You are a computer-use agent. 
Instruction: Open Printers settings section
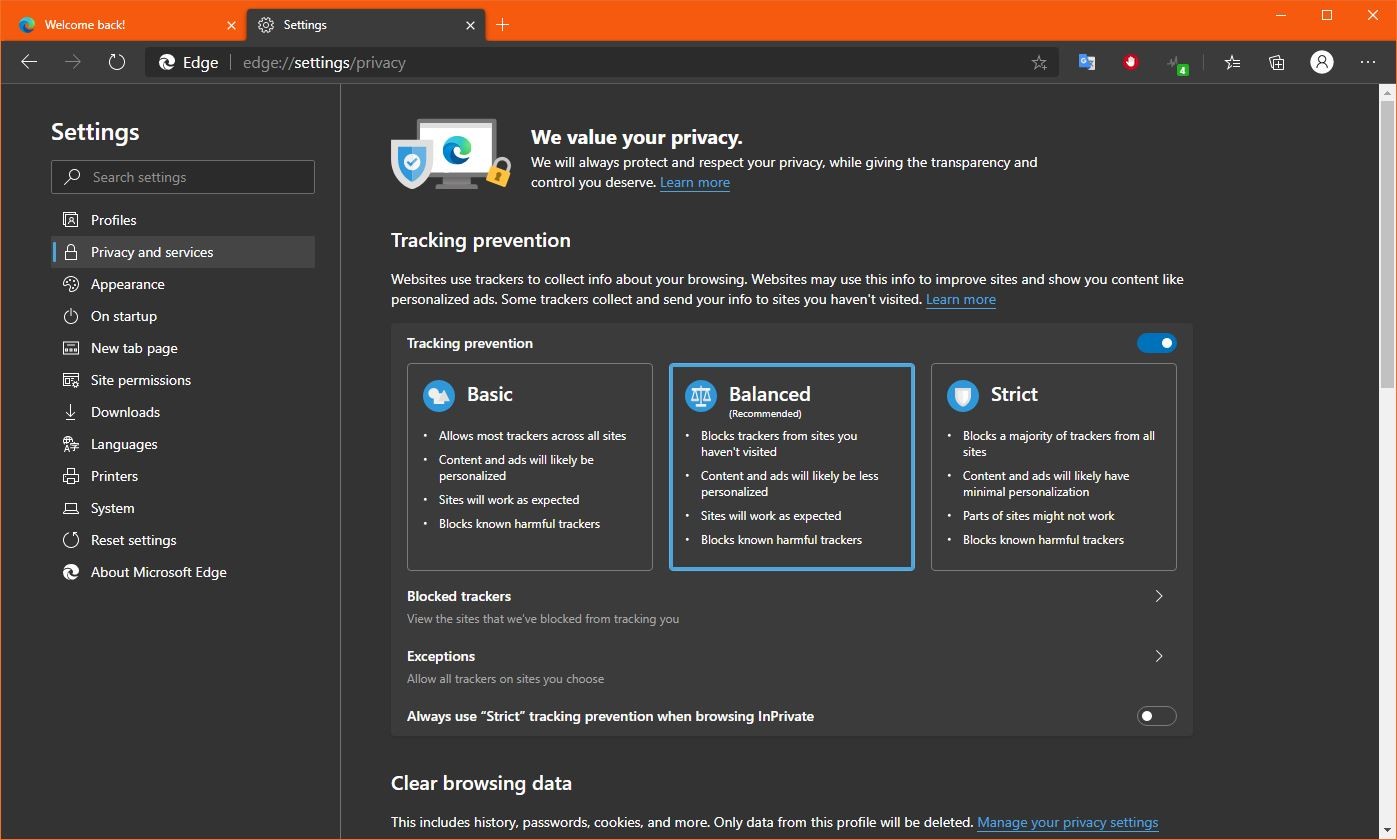(183, 476)
